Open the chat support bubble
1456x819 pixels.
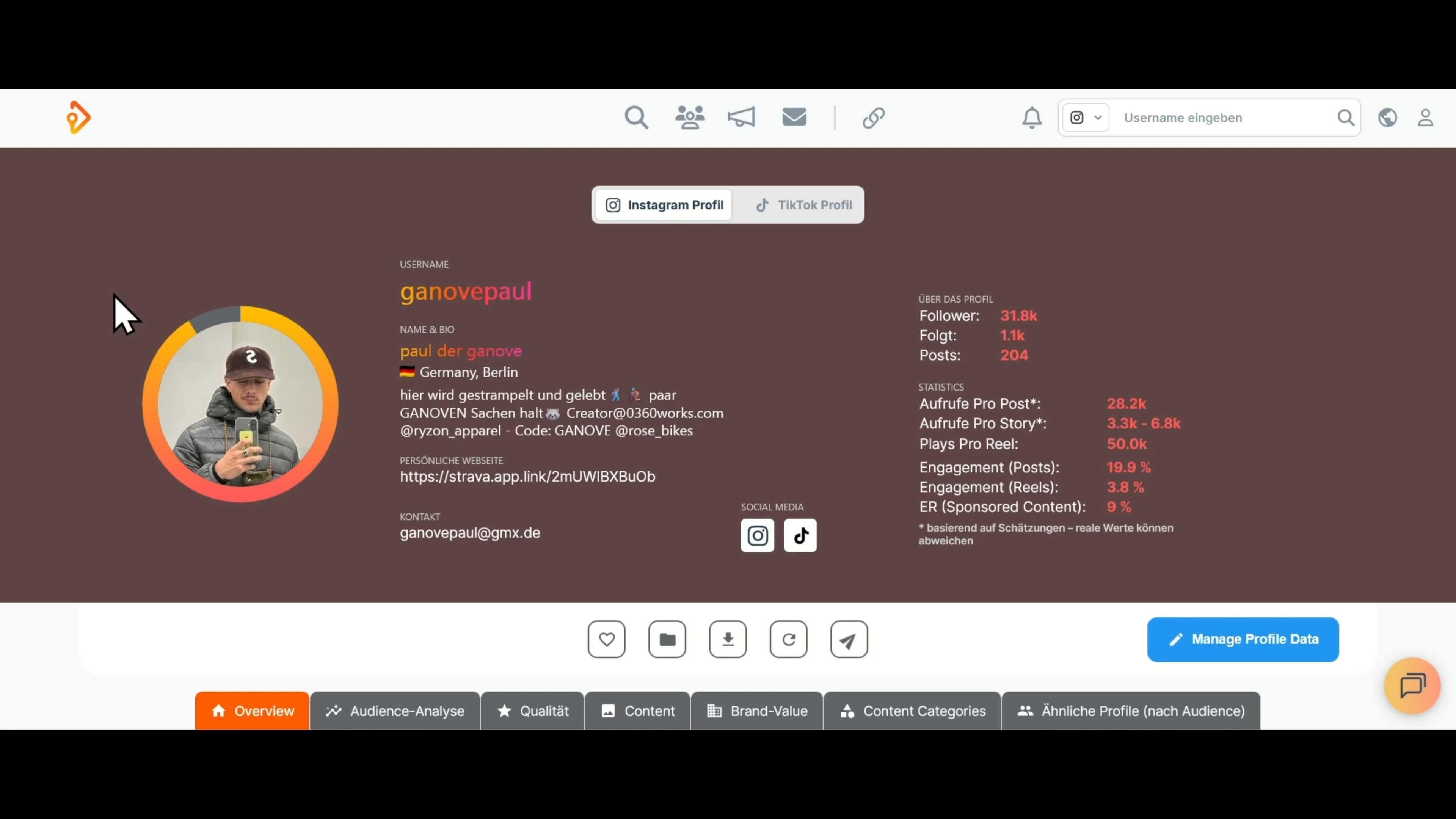pos(1412,686)
